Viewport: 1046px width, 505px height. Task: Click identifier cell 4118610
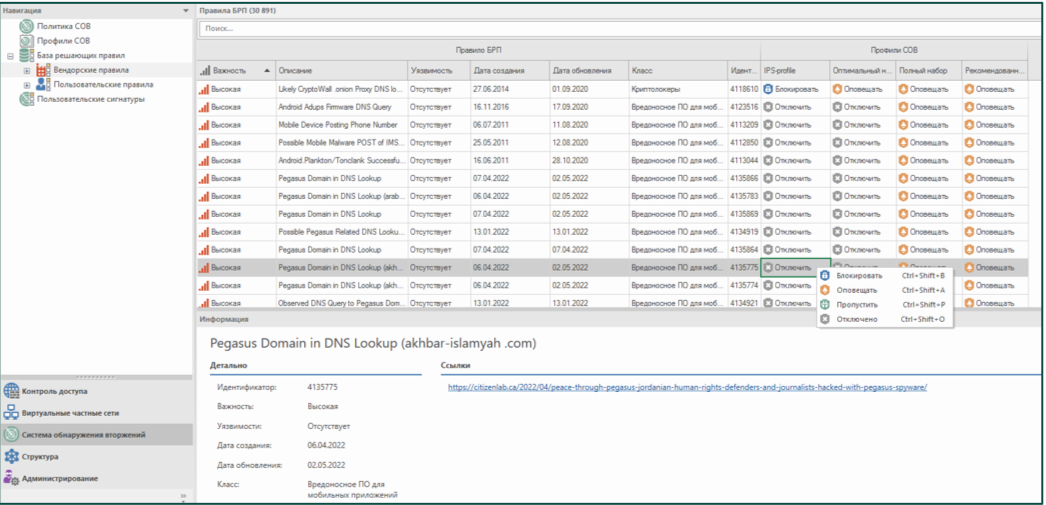coord(744,89)
